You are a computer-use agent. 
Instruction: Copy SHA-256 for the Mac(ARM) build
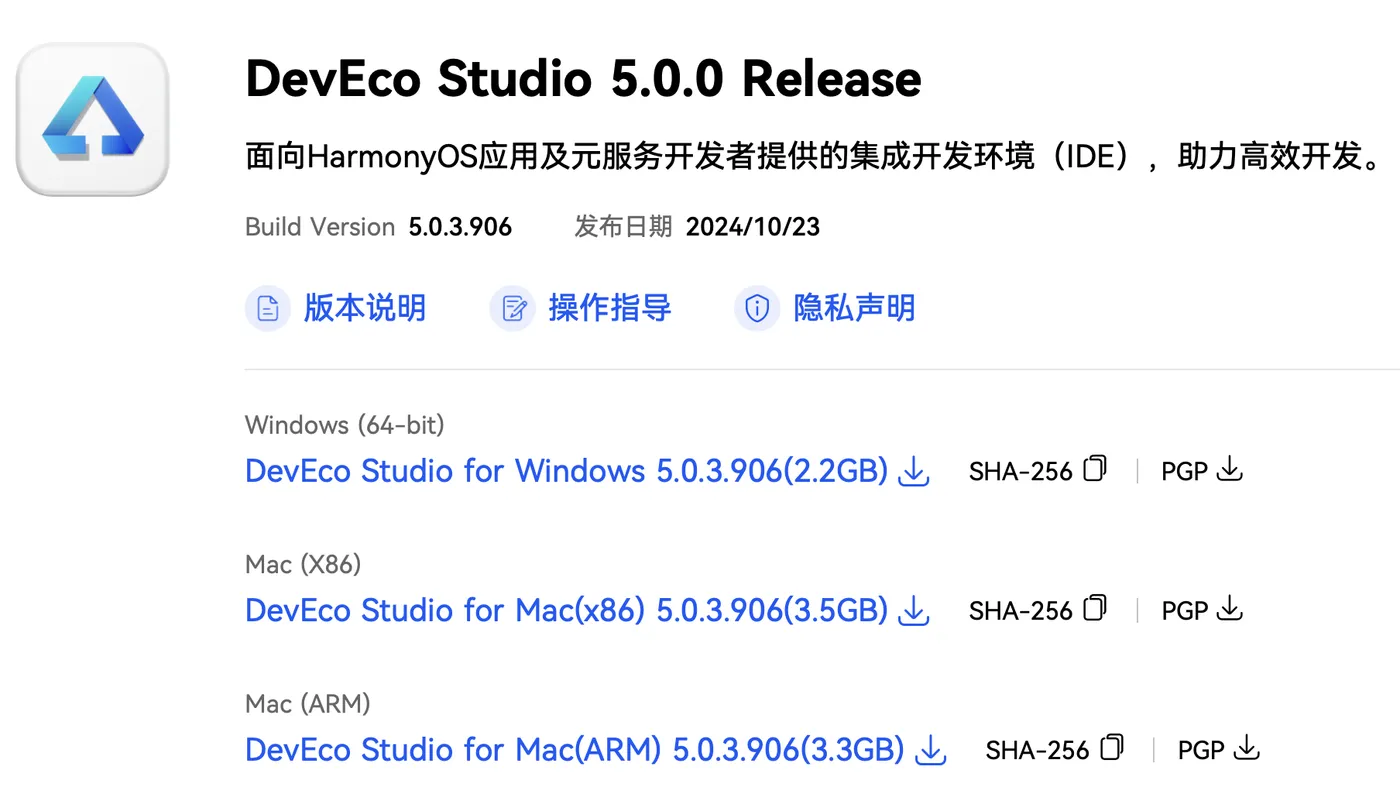pos(1112,748)
